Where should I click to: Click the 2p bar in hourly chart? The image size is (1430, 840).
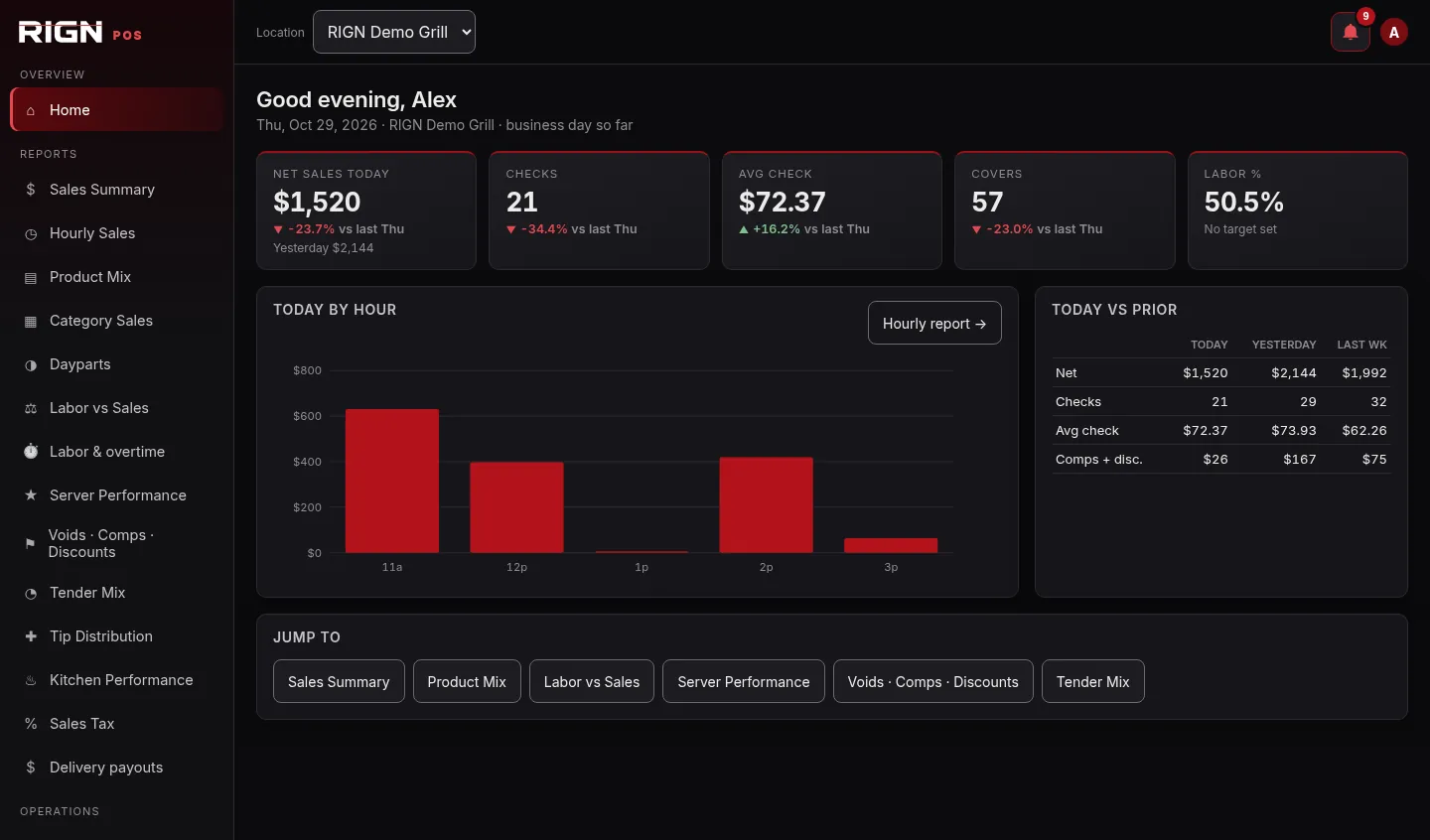pyautogui.click(x=766, y=505)
